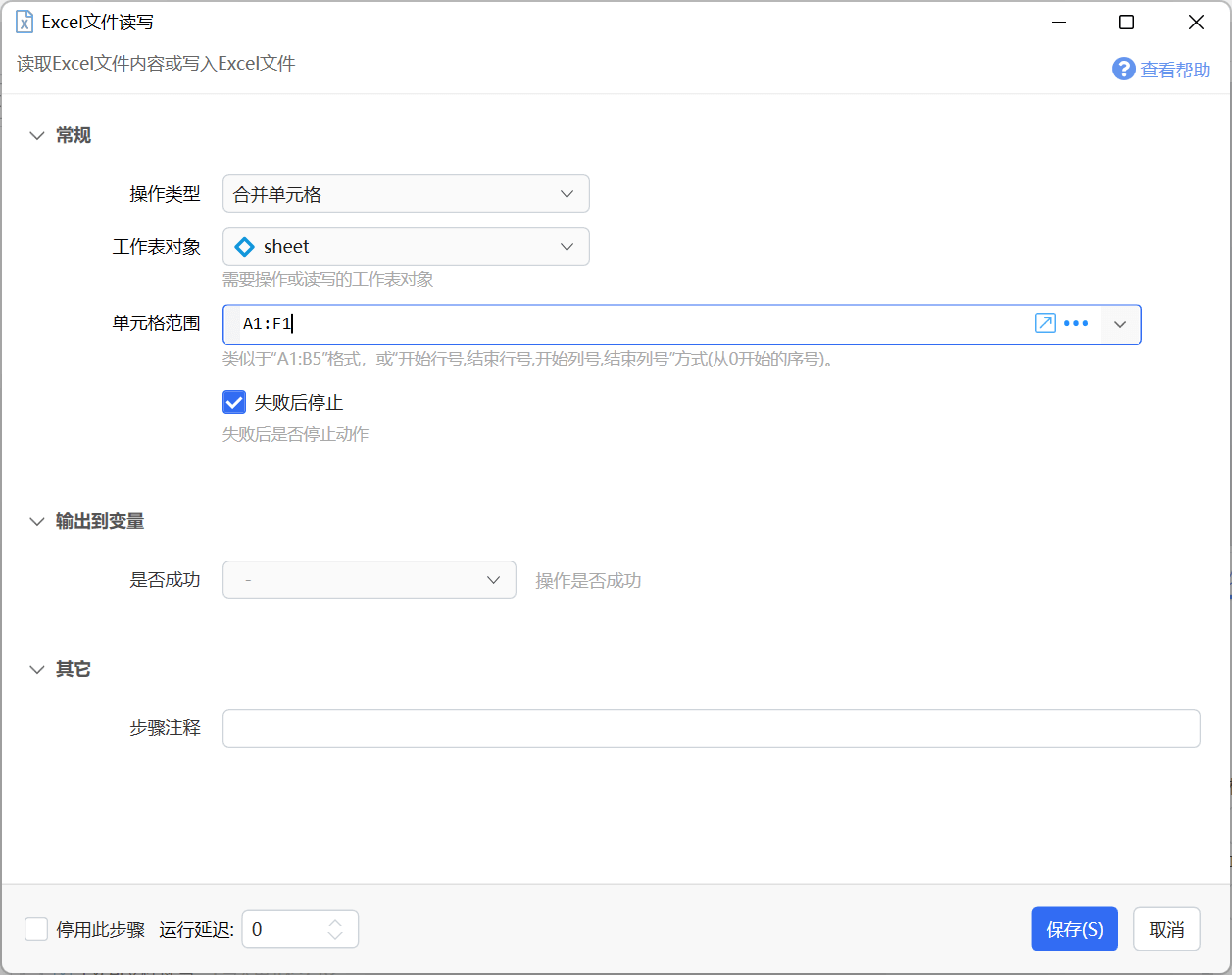Increase 运行延迟 with the up arrow

click(x=335, y=922)
